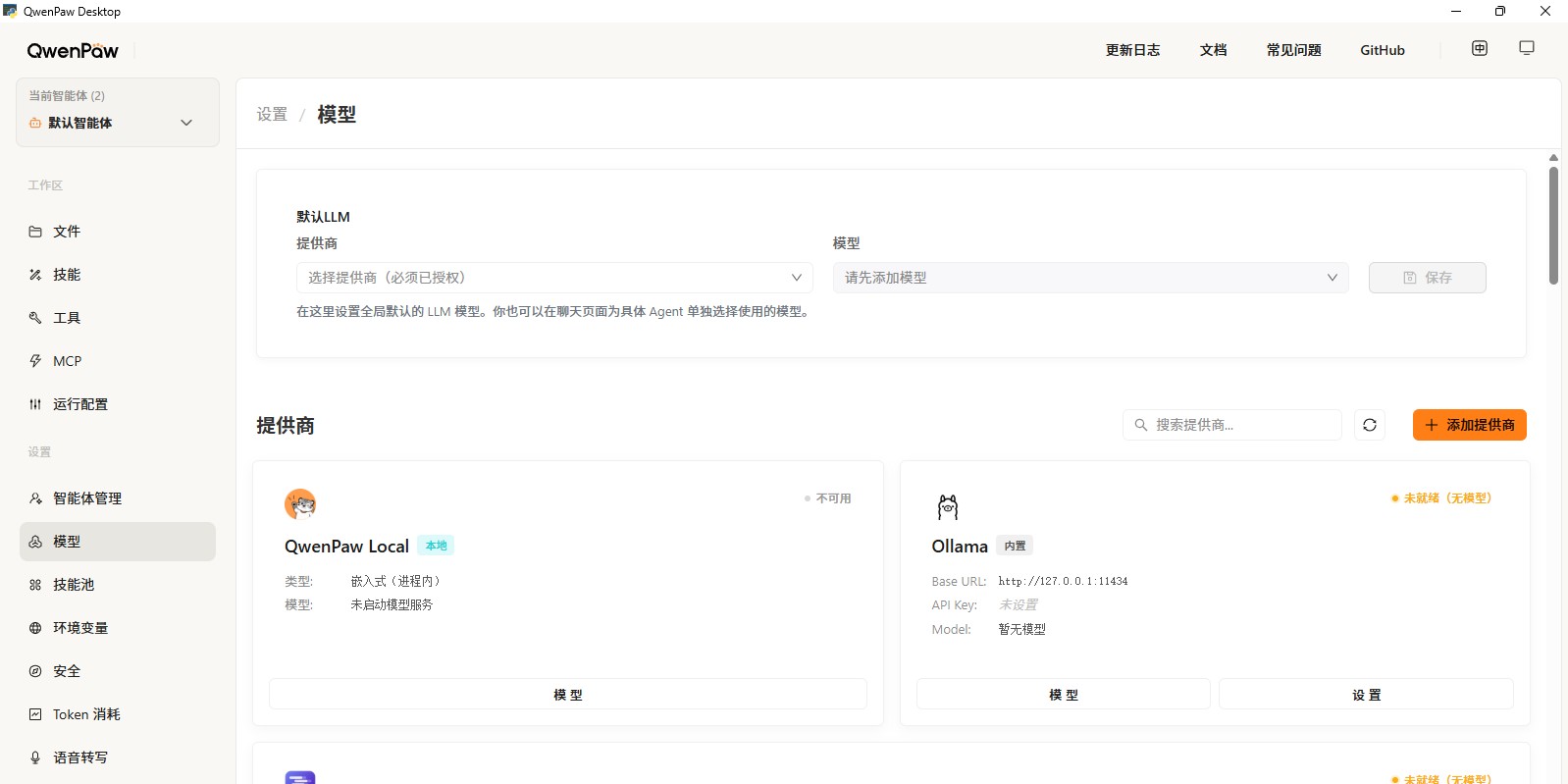Image resolution: width=1568 pixels, height=784 pixels.
Task: Click the Ollama card title
Action: (960, 547)
